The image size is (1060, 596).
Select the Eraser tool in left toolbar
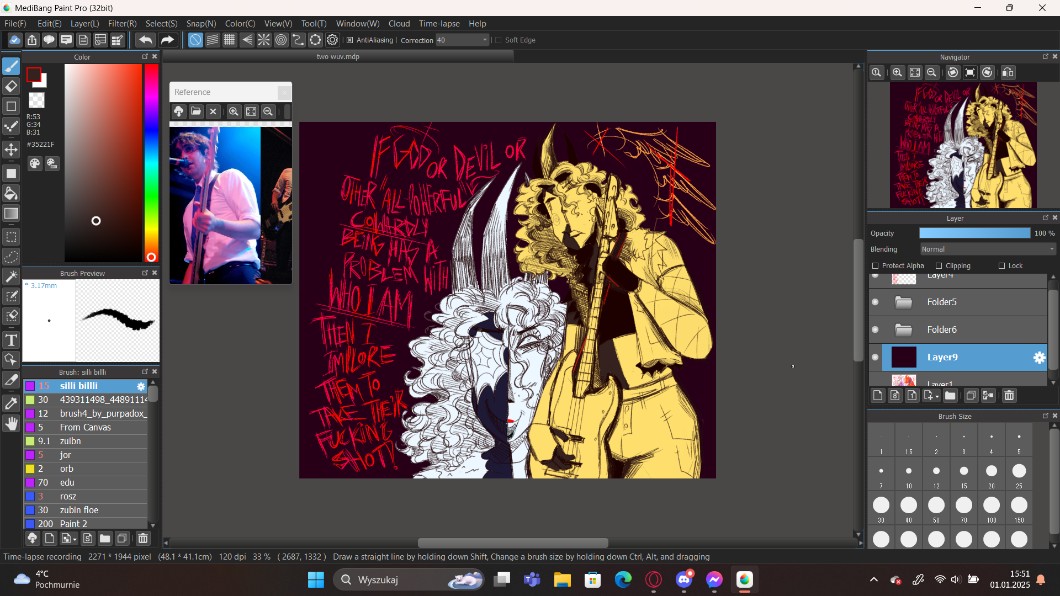[x=11, y=86]
